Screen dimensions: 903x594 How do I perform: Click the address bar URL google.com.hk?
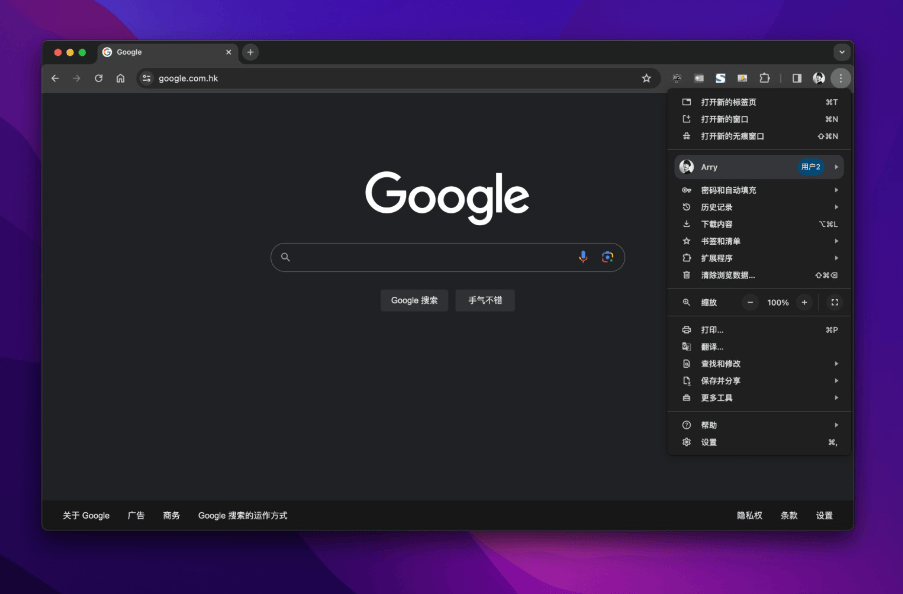pyautogui.click(x=188, y=78)
